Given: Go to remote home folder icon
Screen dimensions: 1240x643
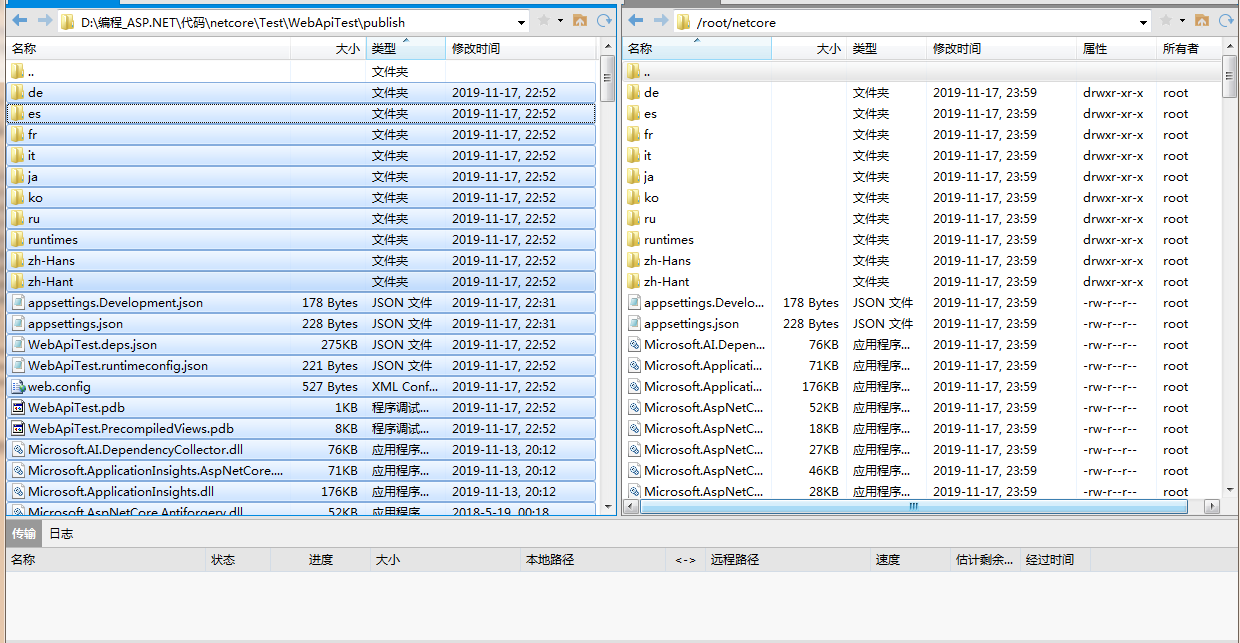Looking at the screenshot, I should click(1201, 21).
